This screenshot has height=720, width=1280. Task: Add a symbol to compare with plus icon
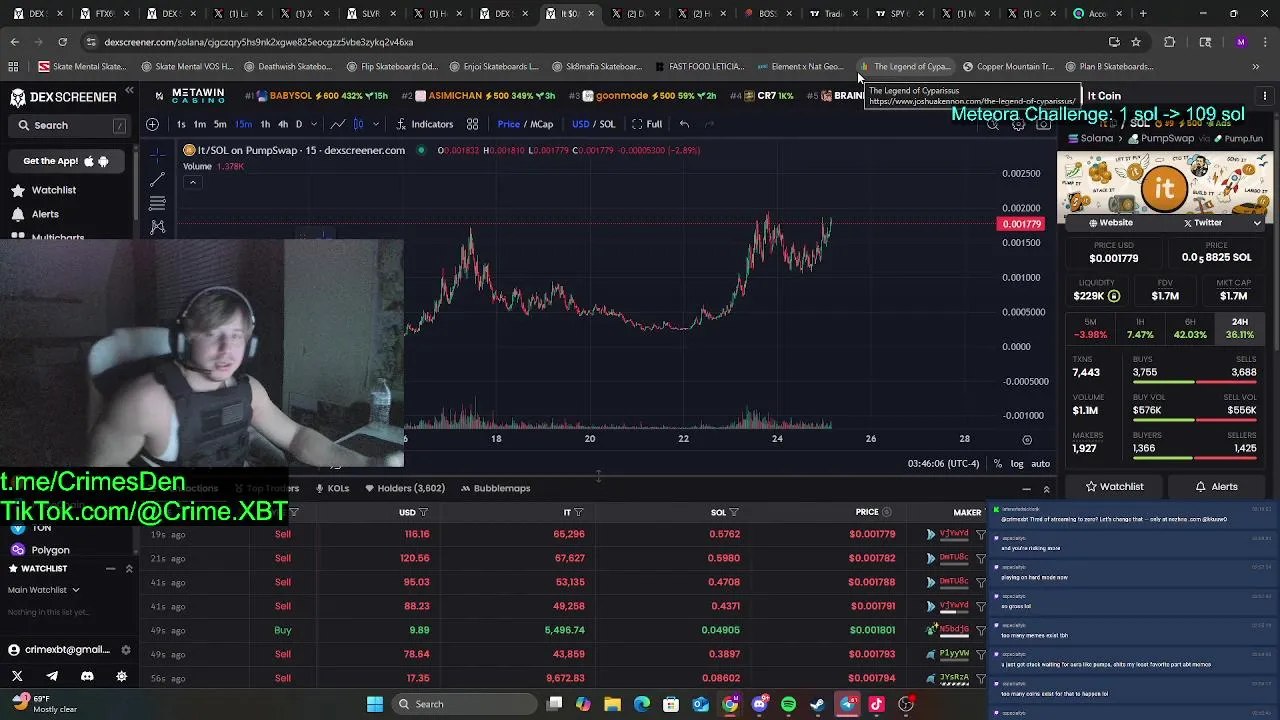click(152, 124)
